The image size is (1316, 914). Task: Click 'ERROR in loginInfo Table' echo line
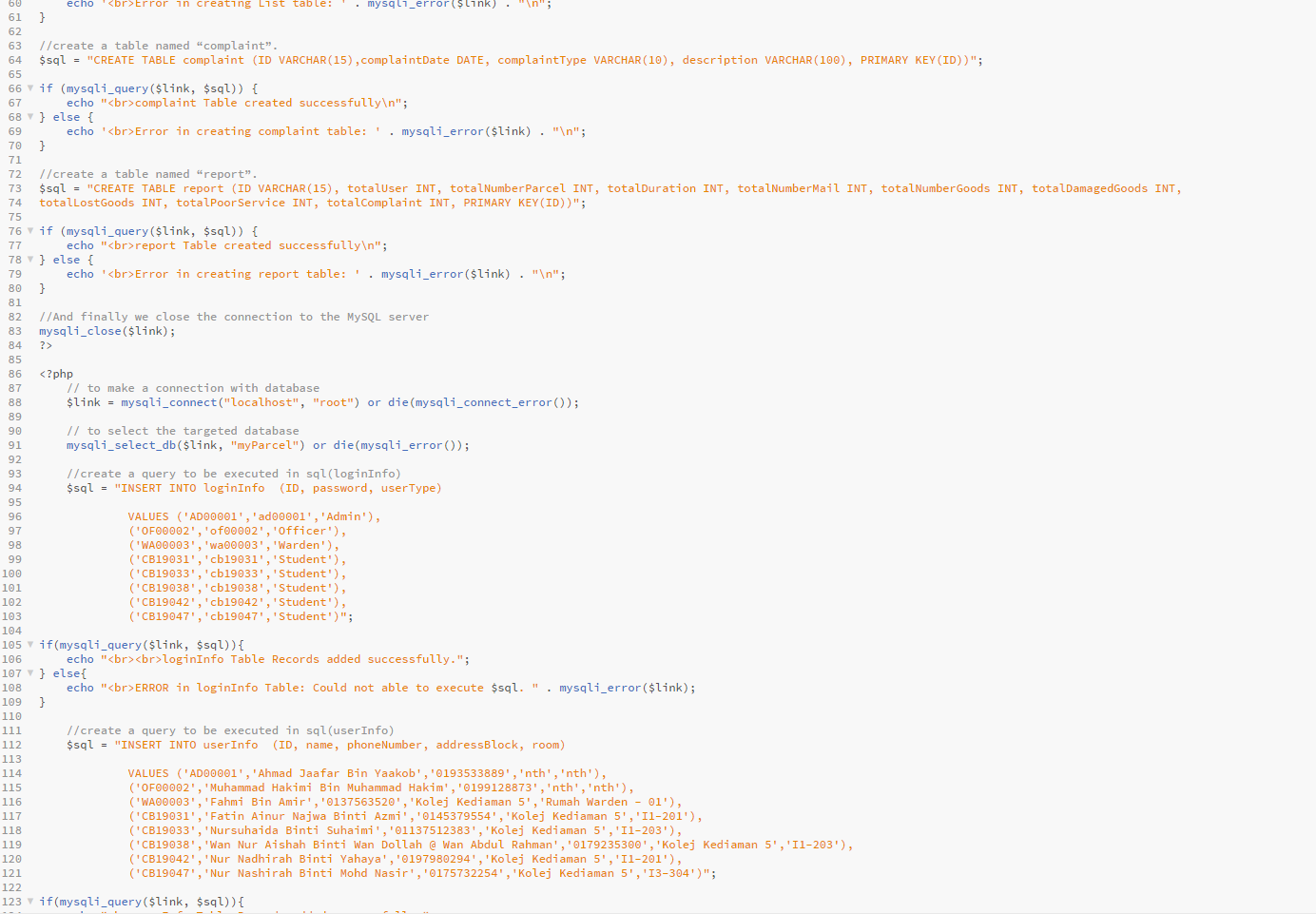(x=380, y=688)
